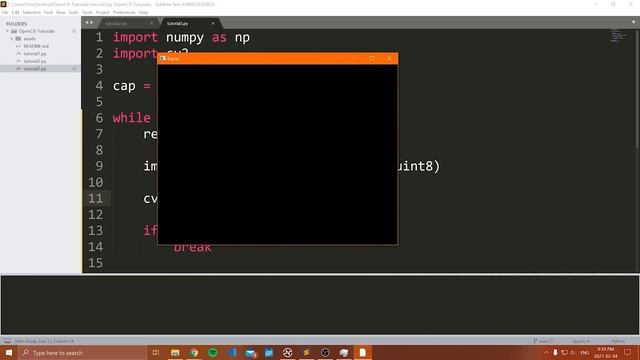Collapse the OpenCV Tutorials folder
Viewport: 640px width, 360px height.
pyautogui.click(x=7, y=31)
